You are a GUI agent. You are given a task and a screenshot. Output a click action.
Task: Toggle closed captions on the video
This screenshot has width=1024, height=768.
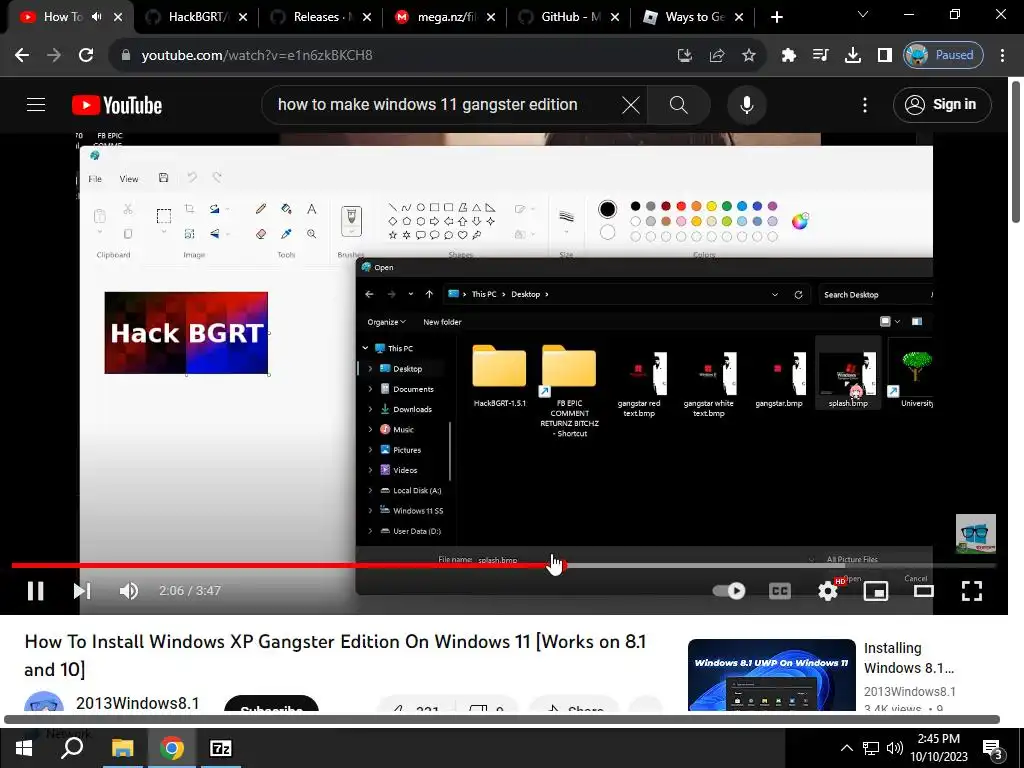pos(780,590)
